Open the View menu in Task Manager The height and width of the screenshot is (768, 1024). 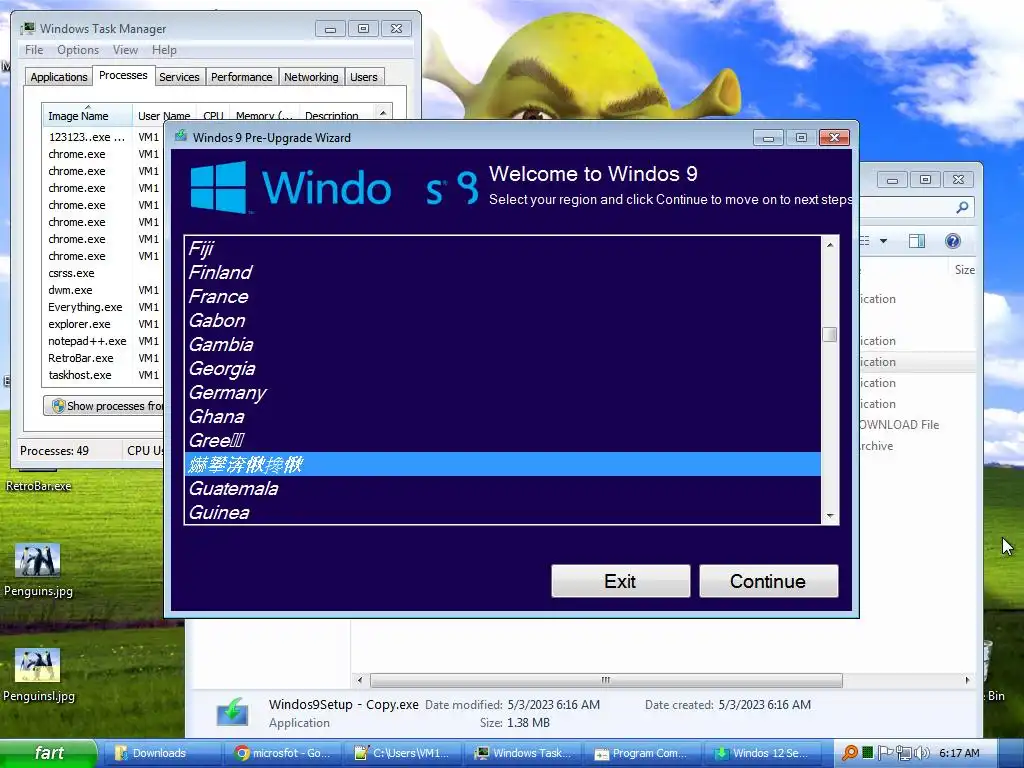coord(125,50)
